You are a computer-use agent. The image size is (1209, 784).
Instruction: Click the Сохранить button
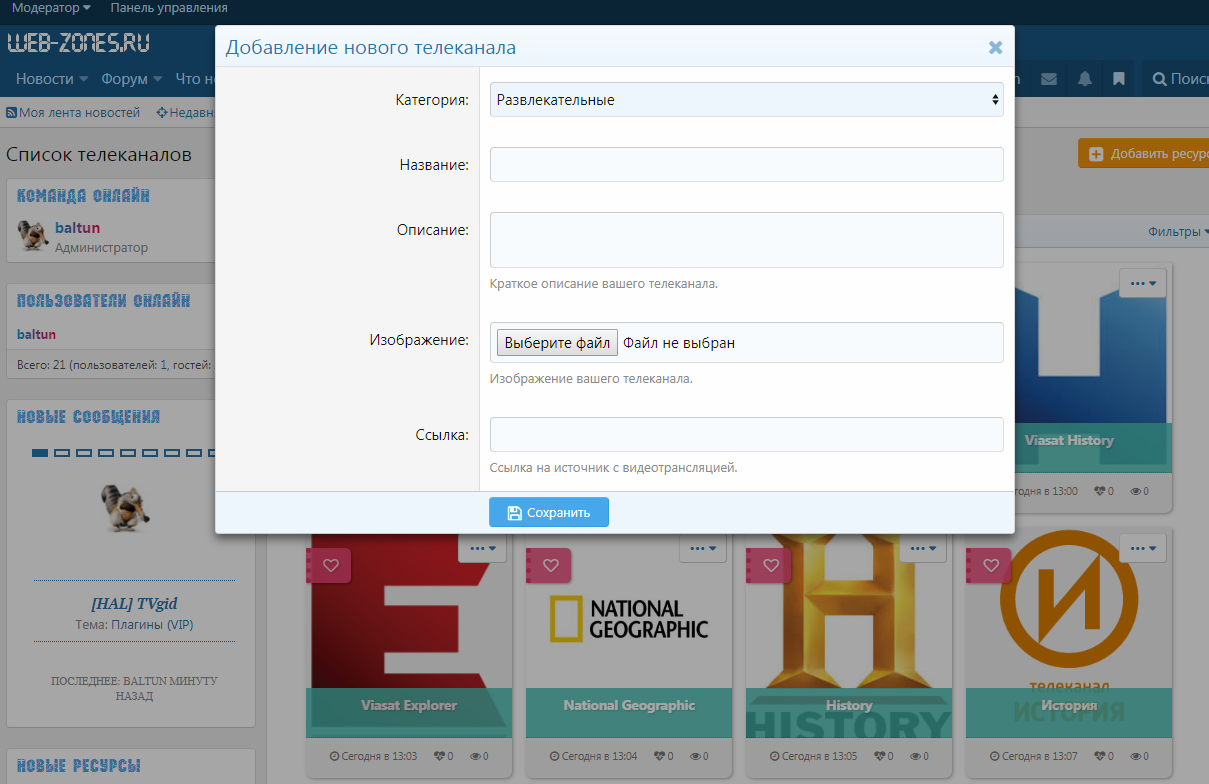[549, 512]
